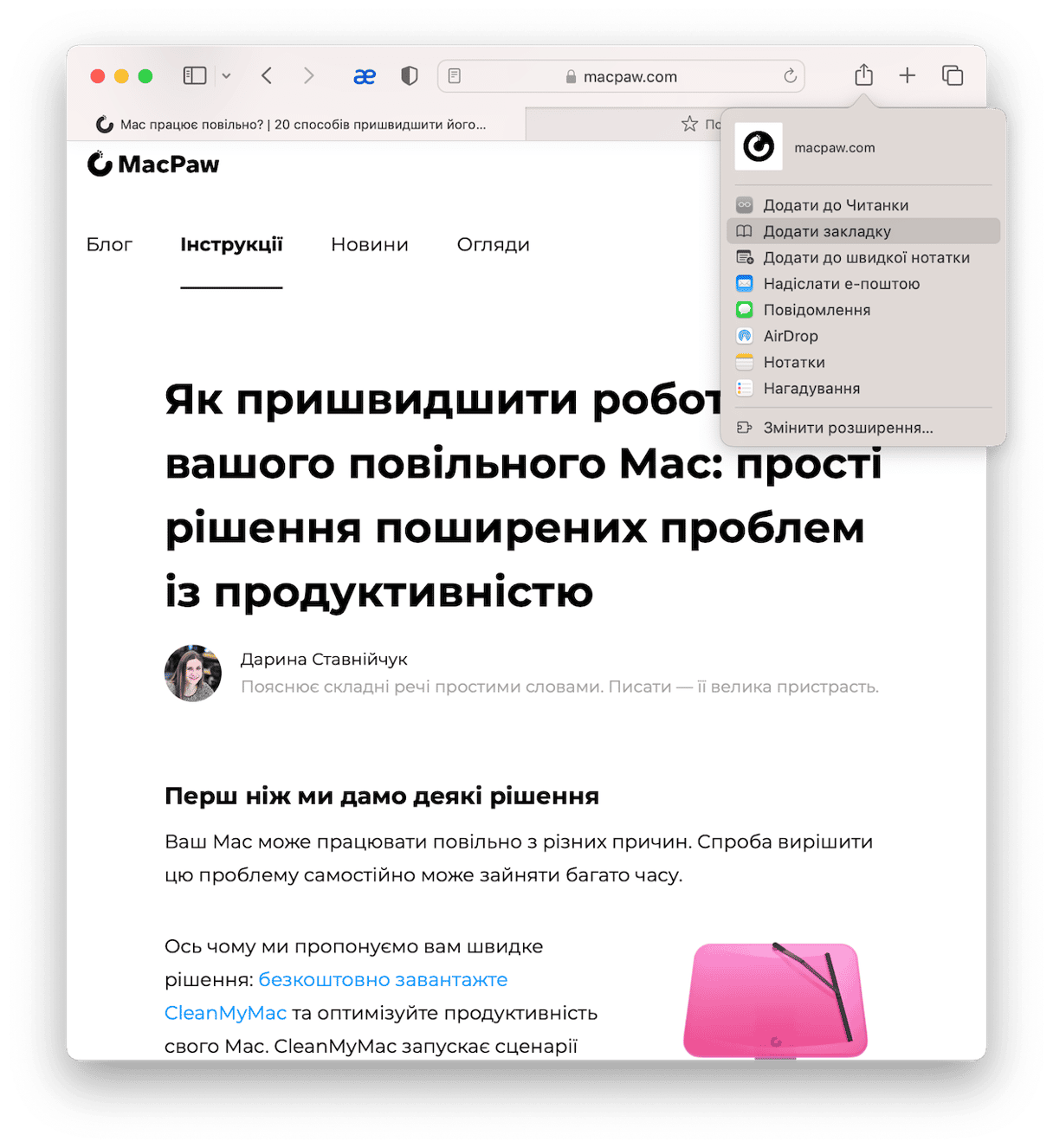Open a new tab with plus icon
The height and width of the screenshot is (1148, 1053).
(907, 75)
